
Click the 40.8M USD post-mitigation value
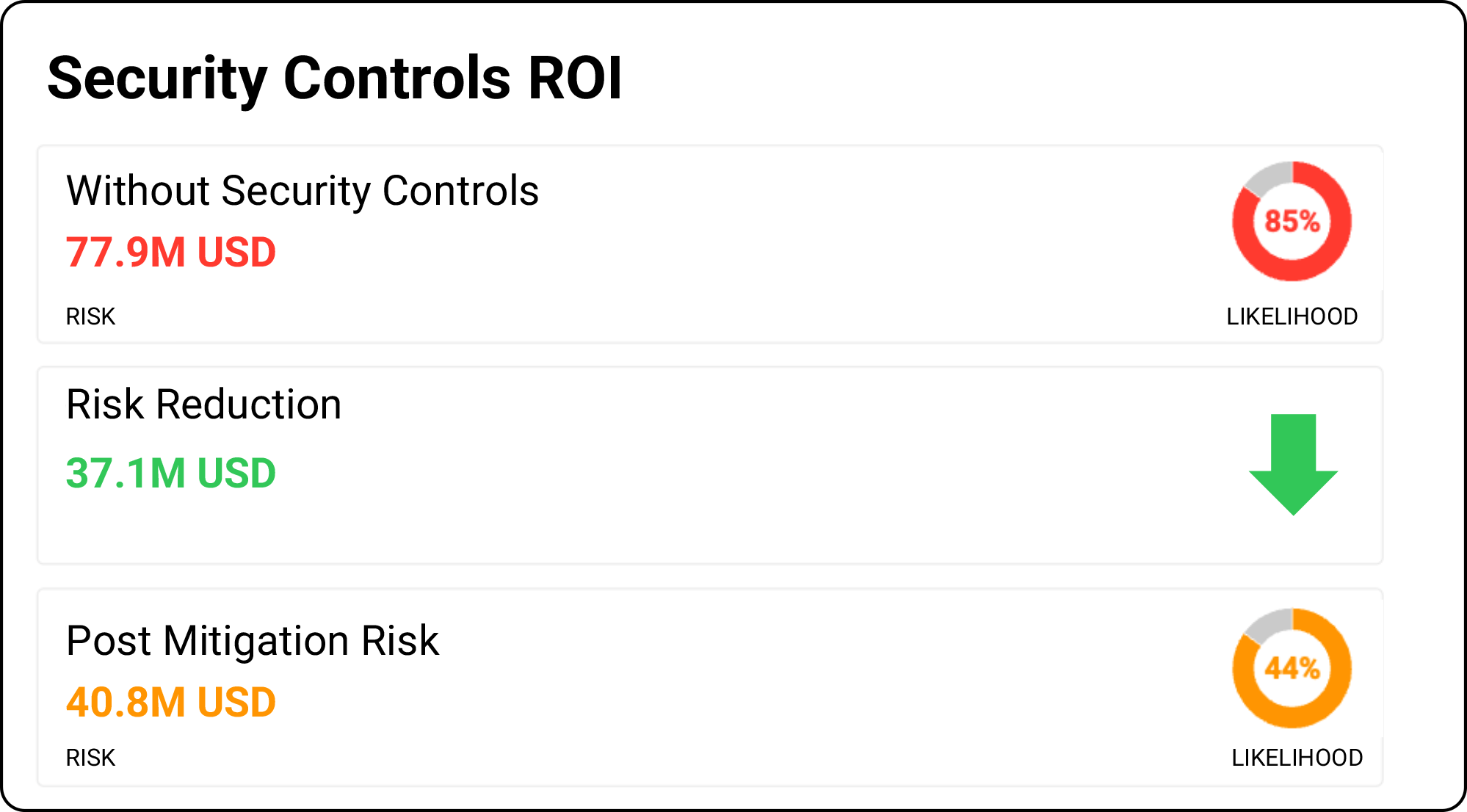pos(171,703)
